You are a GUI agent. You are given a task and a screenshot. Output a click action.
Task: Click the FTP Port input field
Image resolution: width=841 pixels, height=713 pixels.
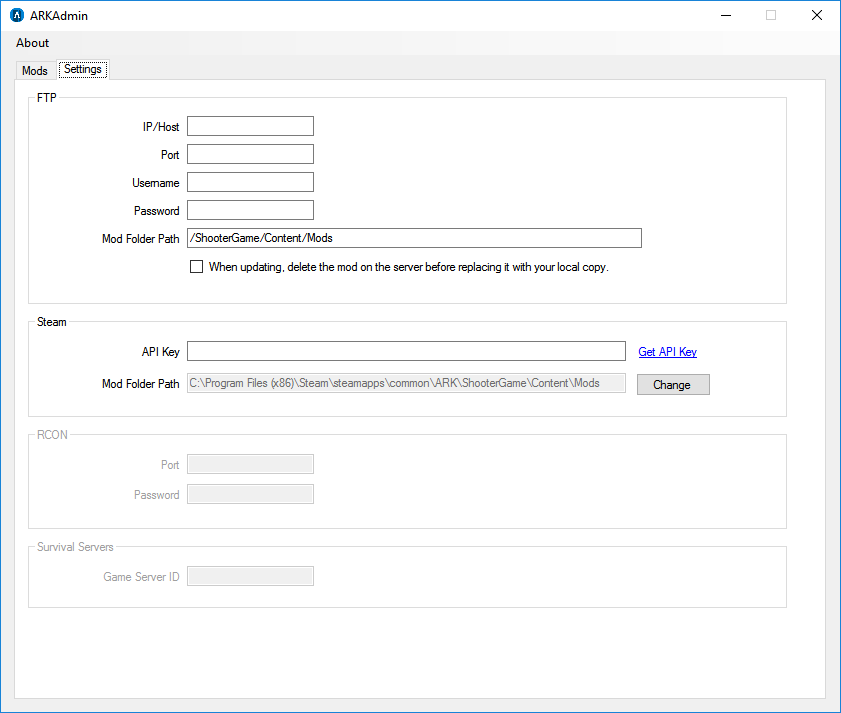tap(250, 154)
